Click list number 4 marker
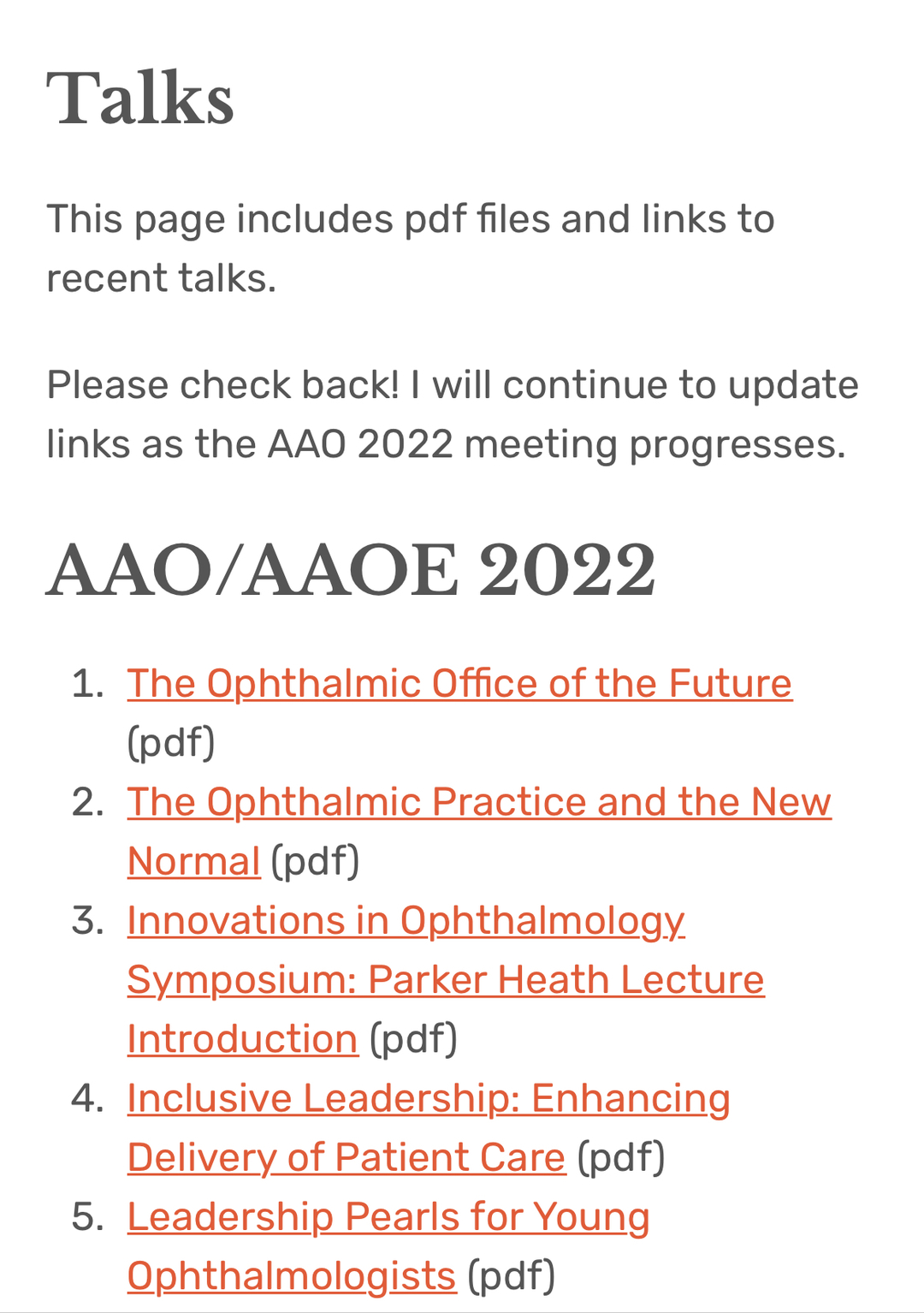Screen dimensions: 924x1313 88,1098
